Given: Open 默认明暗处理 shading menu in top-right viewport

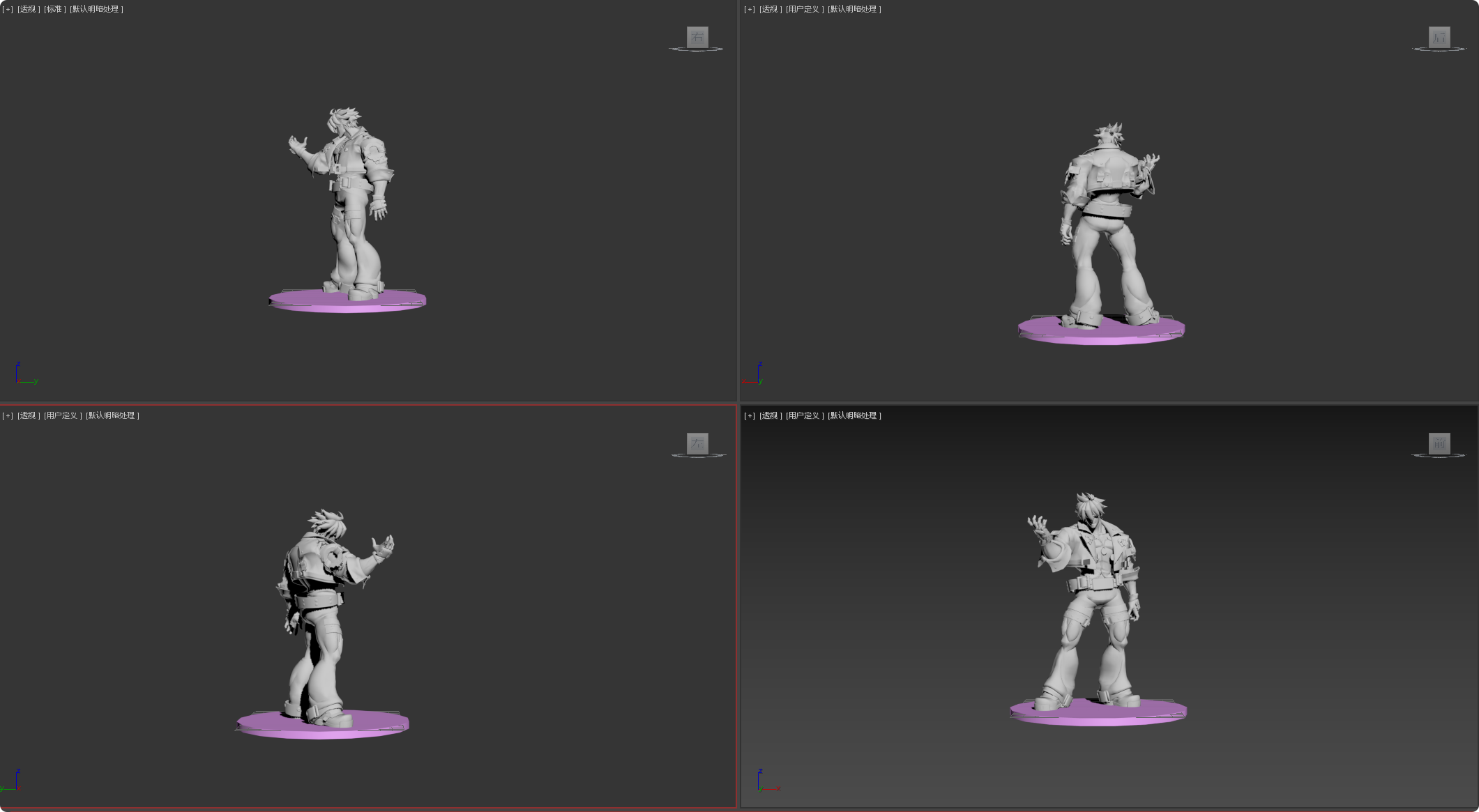Looking at the screenshot, I should [x=854, y=9].
